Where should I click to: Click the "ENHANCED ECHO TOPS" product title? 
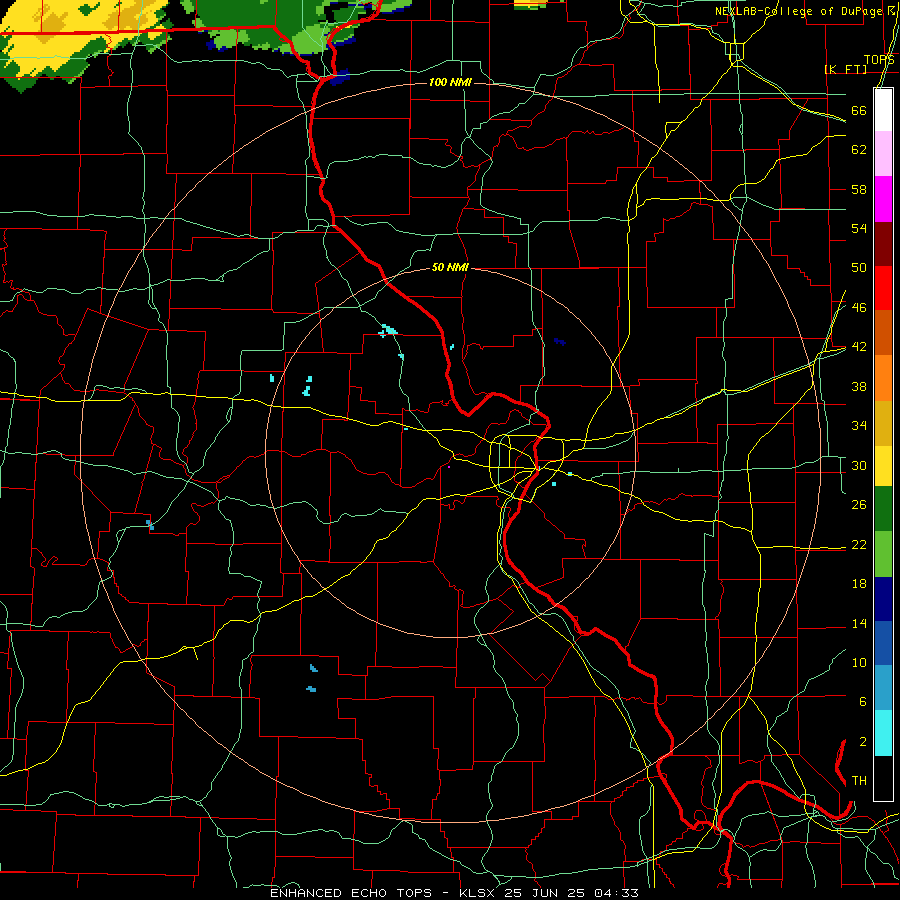351,893
